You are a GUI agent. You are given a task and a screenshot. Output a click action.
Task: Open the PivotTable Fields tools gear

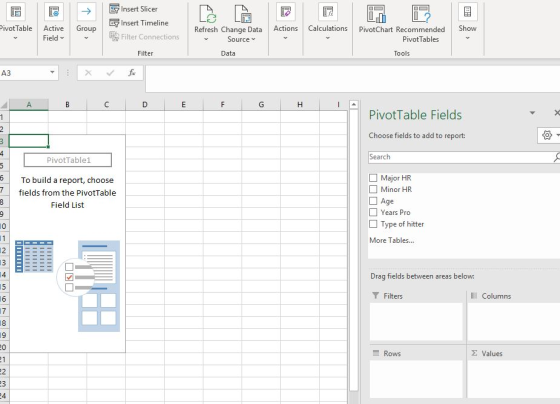(549, 135)
